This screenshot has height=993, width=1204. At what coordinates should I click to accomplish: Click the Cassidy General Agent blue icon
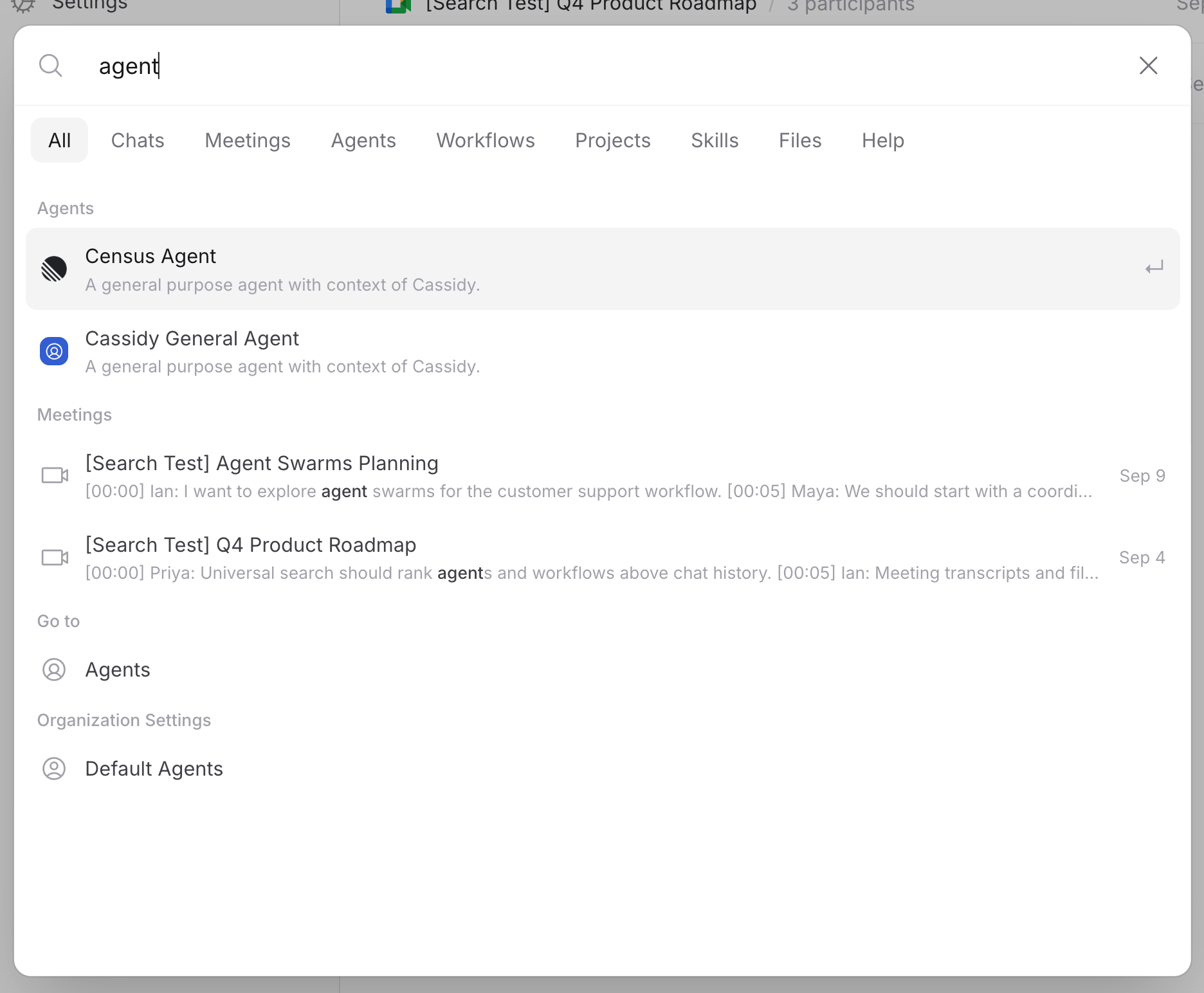click(54, 351)
